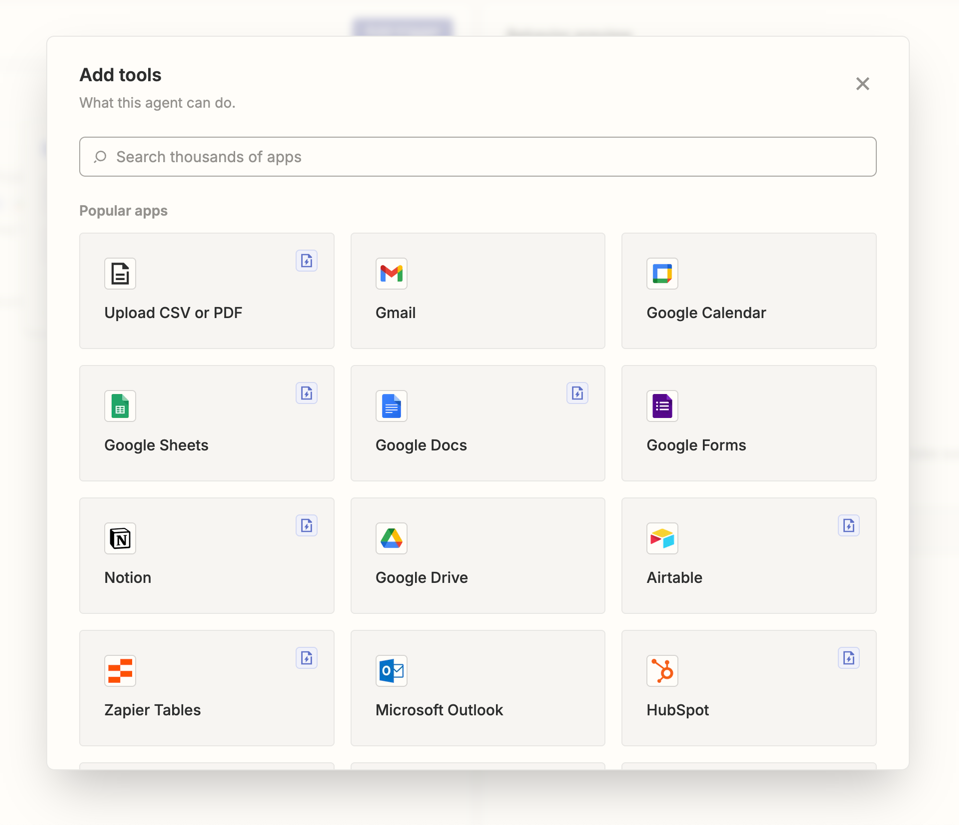Choose the Google Calendar label
Viewport: 959px width, 825px height.
[x=706, y=313]
